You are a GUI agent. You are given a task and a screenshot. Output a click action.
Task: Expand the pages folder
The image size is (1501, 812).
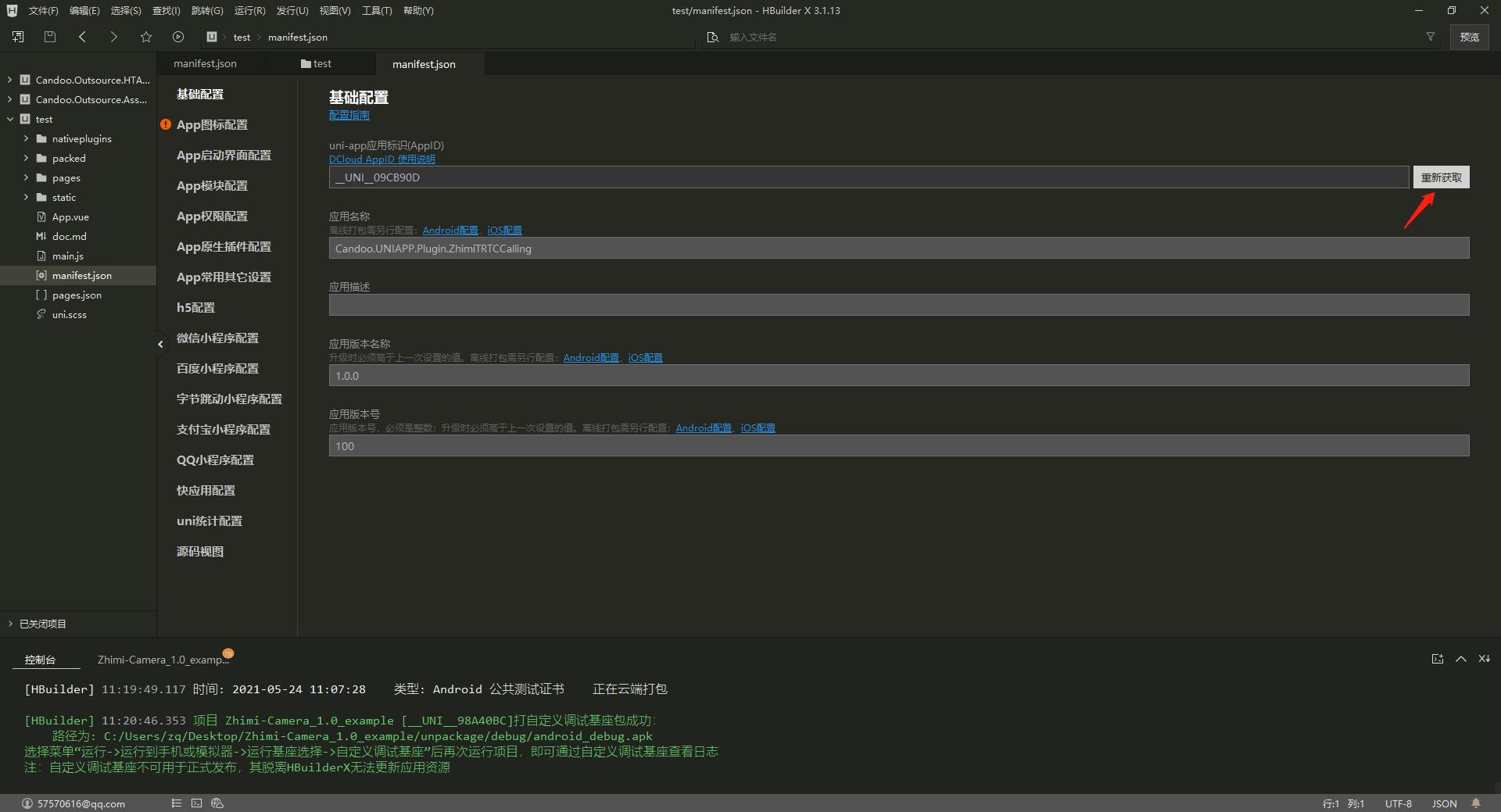click(26, 177)
